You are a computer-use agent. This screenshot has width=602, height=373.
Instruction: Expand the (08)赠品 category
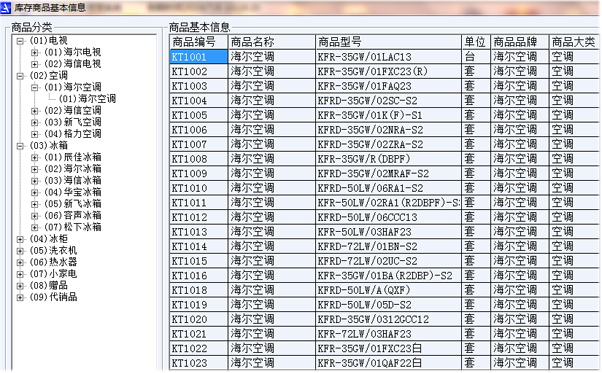tap(20, 286)
